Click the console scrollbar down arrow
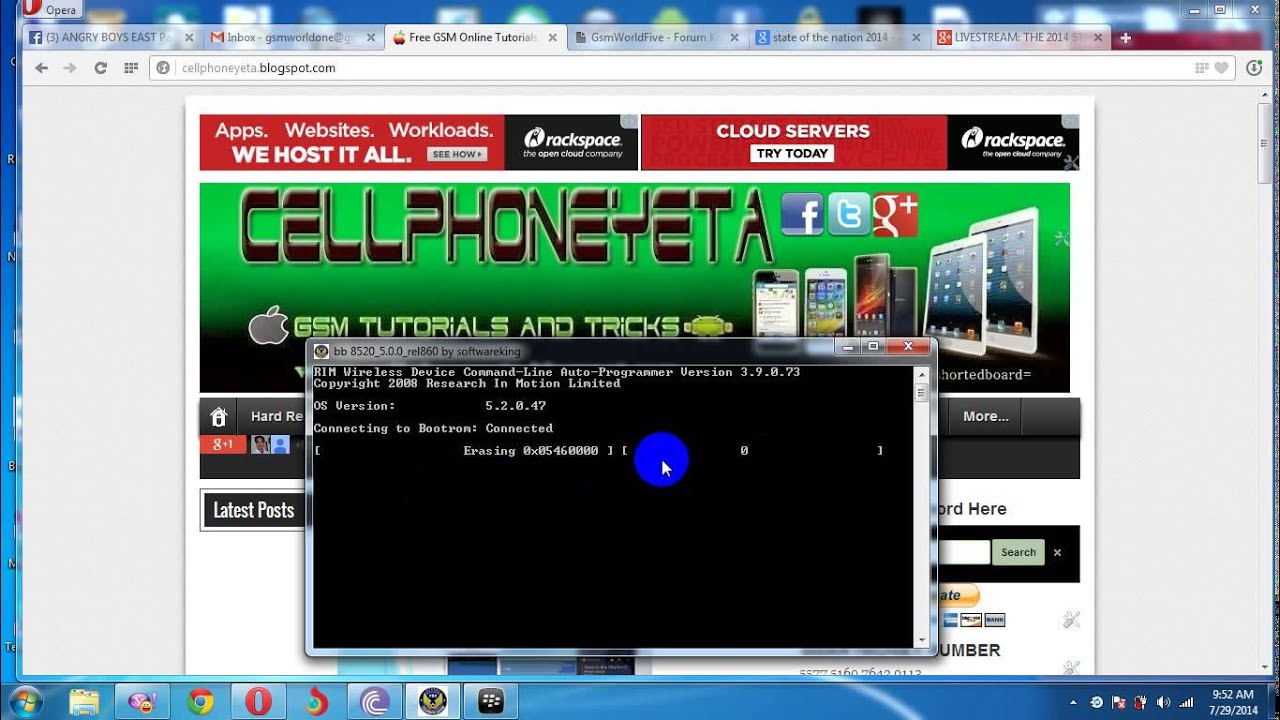The width and height of the screenshot is (1280, 720). coord(920,642)
